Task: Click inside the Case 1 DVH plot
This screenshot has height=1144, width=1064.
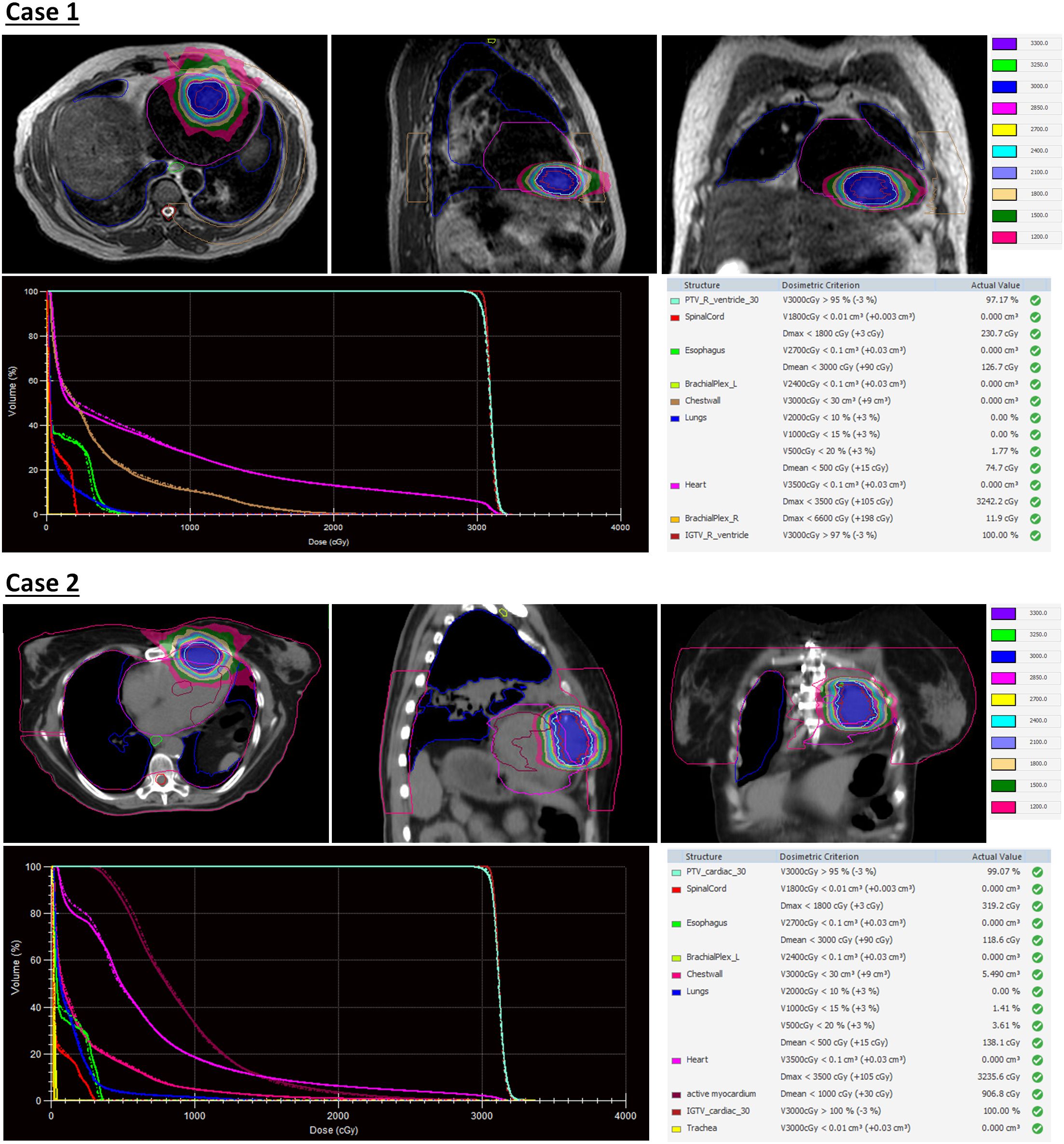Action: (x=334, y=403)
